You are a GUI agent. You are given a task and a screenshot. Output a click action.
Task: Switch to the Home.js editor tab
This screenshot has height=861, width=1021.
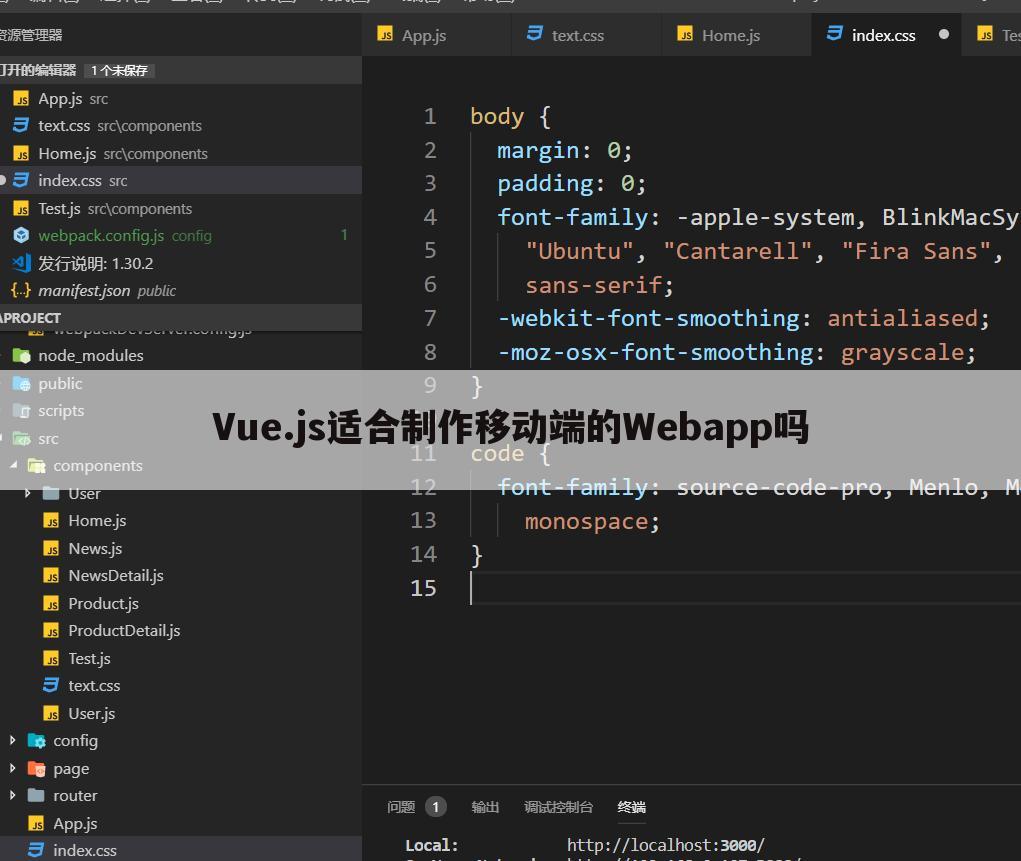coord(736,35)
